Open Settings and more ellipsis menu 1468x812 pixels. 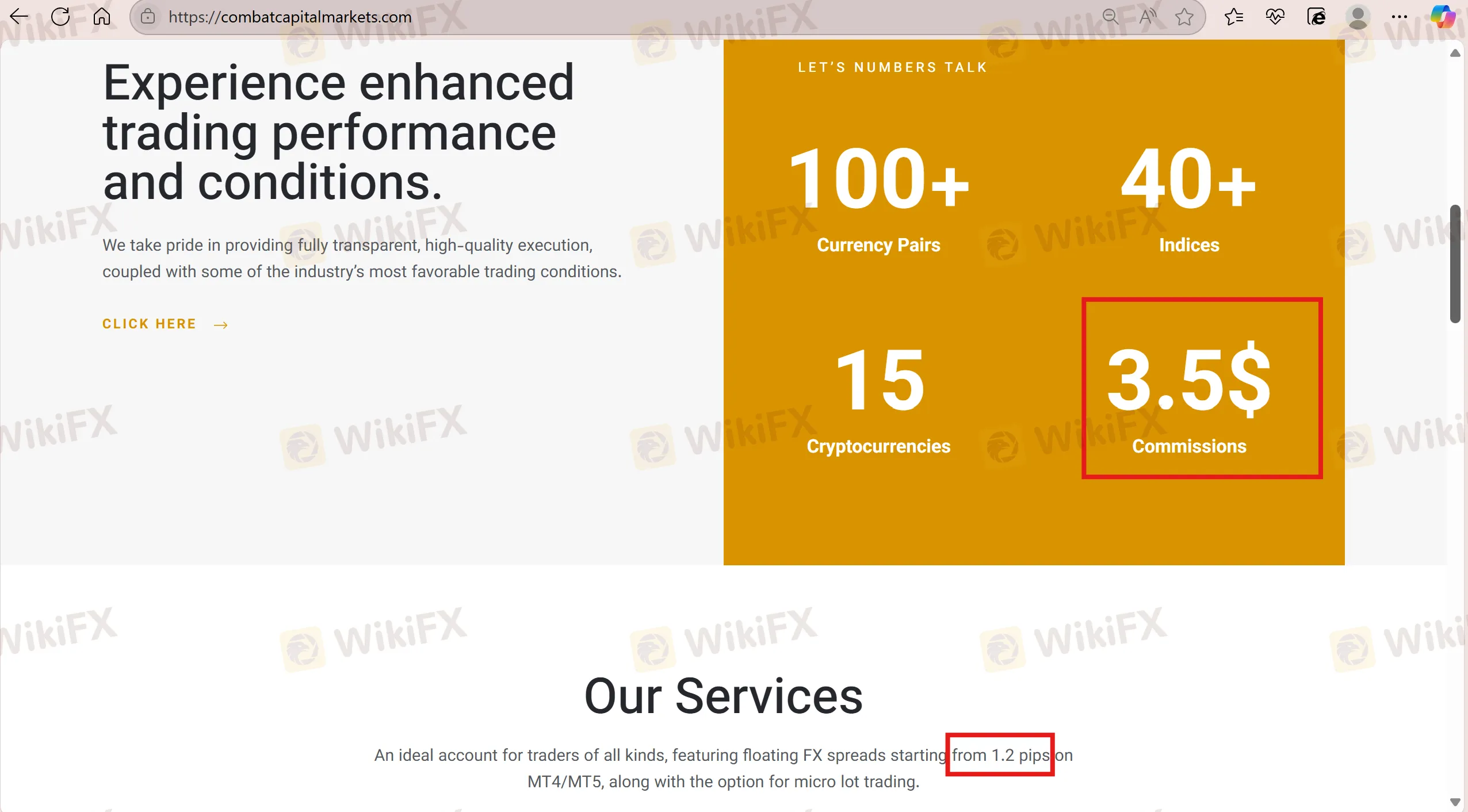tap(1399, 17)
